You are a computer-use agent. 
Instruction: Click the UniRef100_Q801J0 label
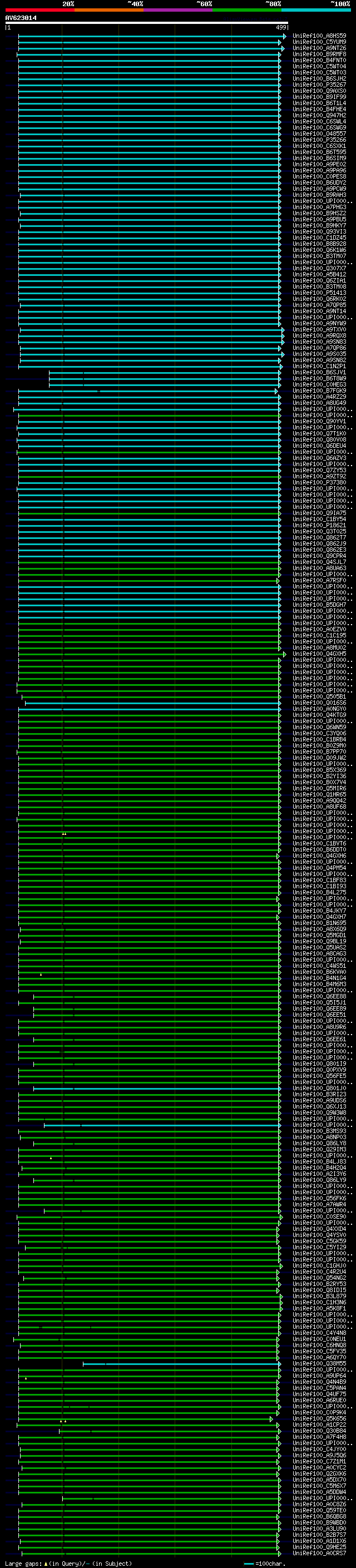[319, 1089]
